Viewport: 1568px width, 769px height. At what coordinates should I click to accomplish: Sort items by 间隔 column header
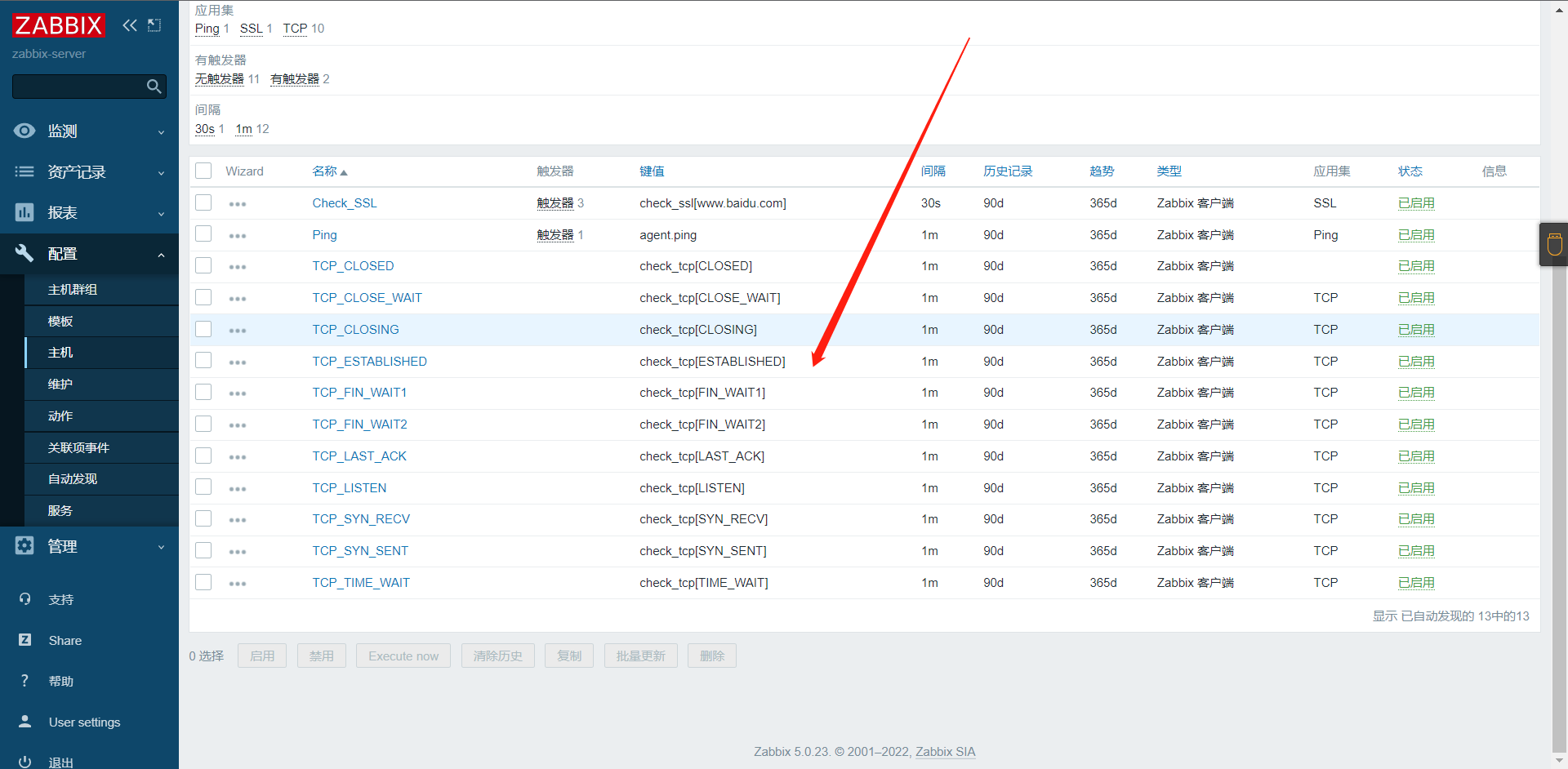click(933, 171)
